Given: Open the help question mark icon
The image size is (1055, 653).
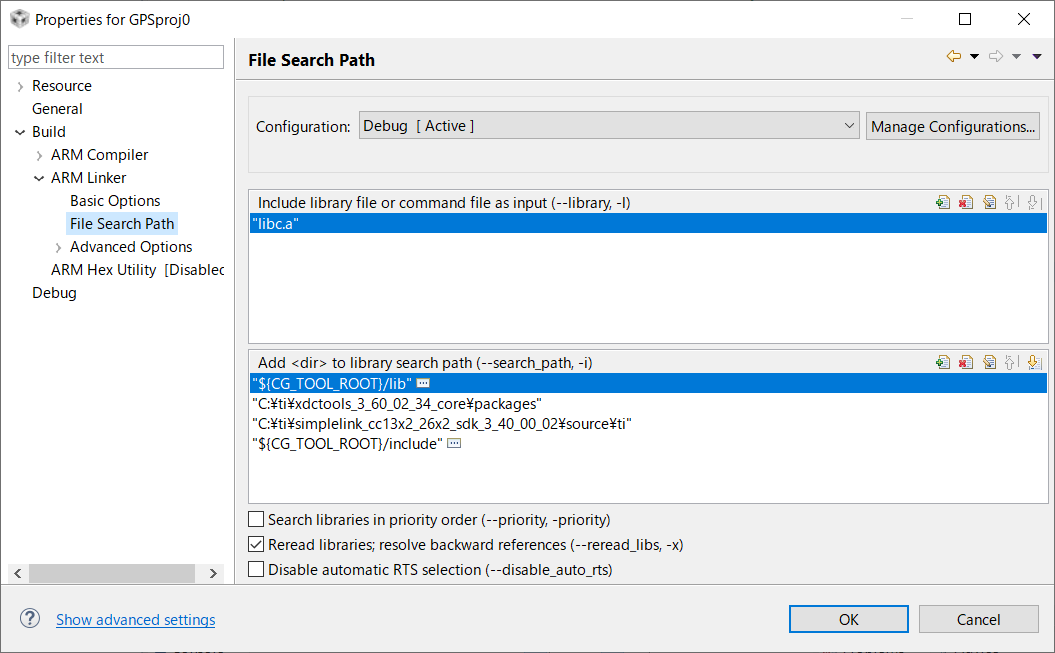Looking at the screenshot, I should coord(30,619).
